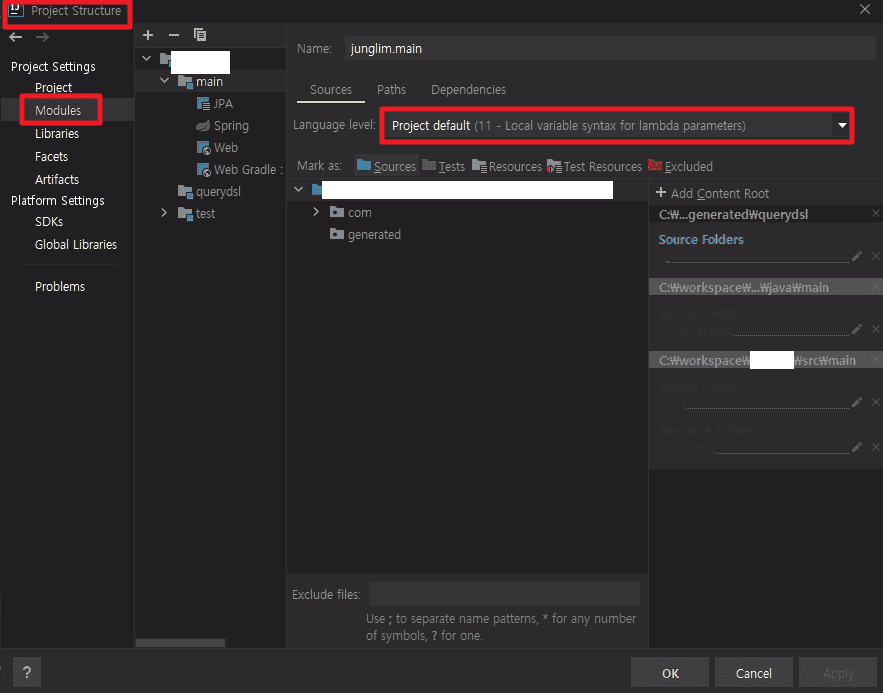
Task: Switch to the Paths tab
Action: pyautogui.click(x=391, y=90)
